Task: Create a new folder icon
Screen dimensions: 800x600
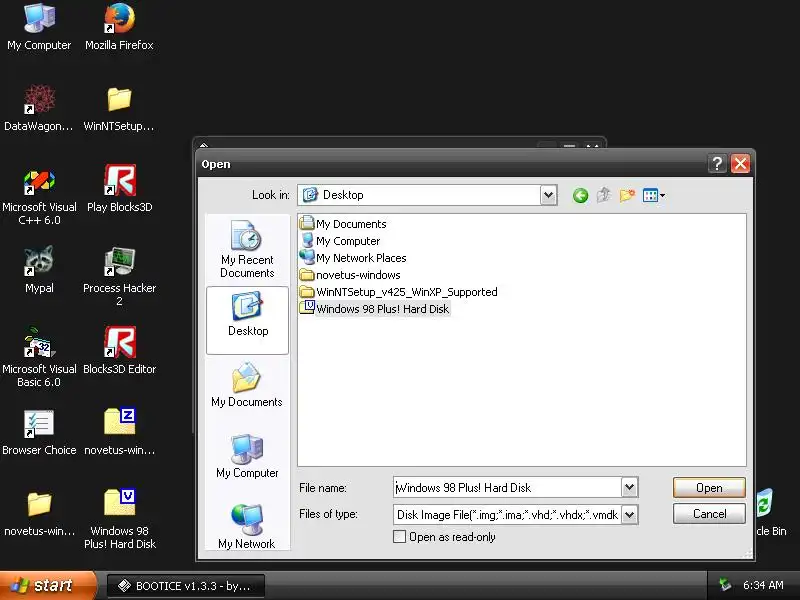Action: [627, 195]
